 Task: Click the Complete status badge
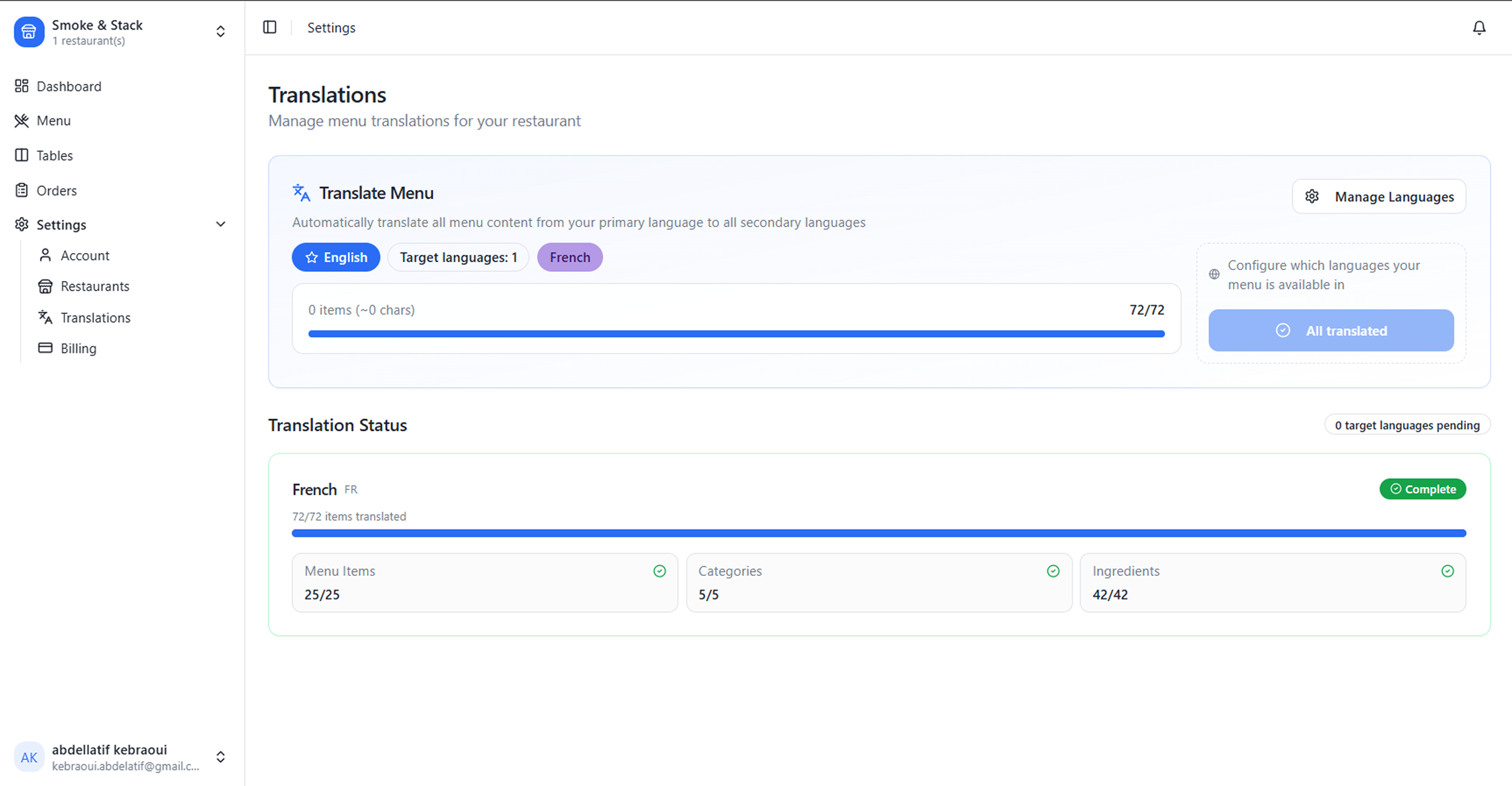click(x=1422, y=489)
